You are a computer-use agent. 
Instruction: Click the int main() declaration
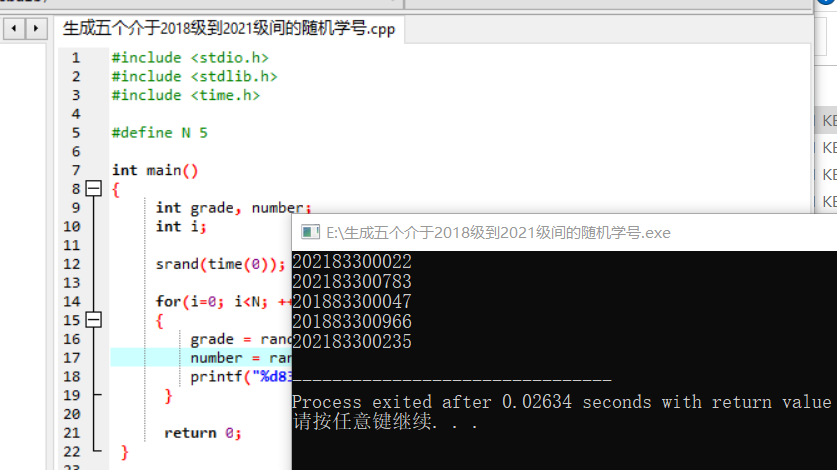click(155, 170)
